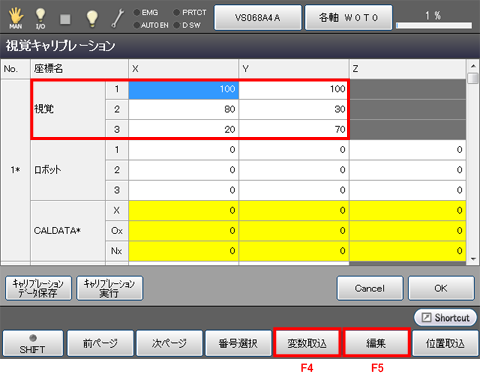This screenshot has width=480, height=374.
Task: Click the vertical scrollbar thumb
Action: coord(473,79)
